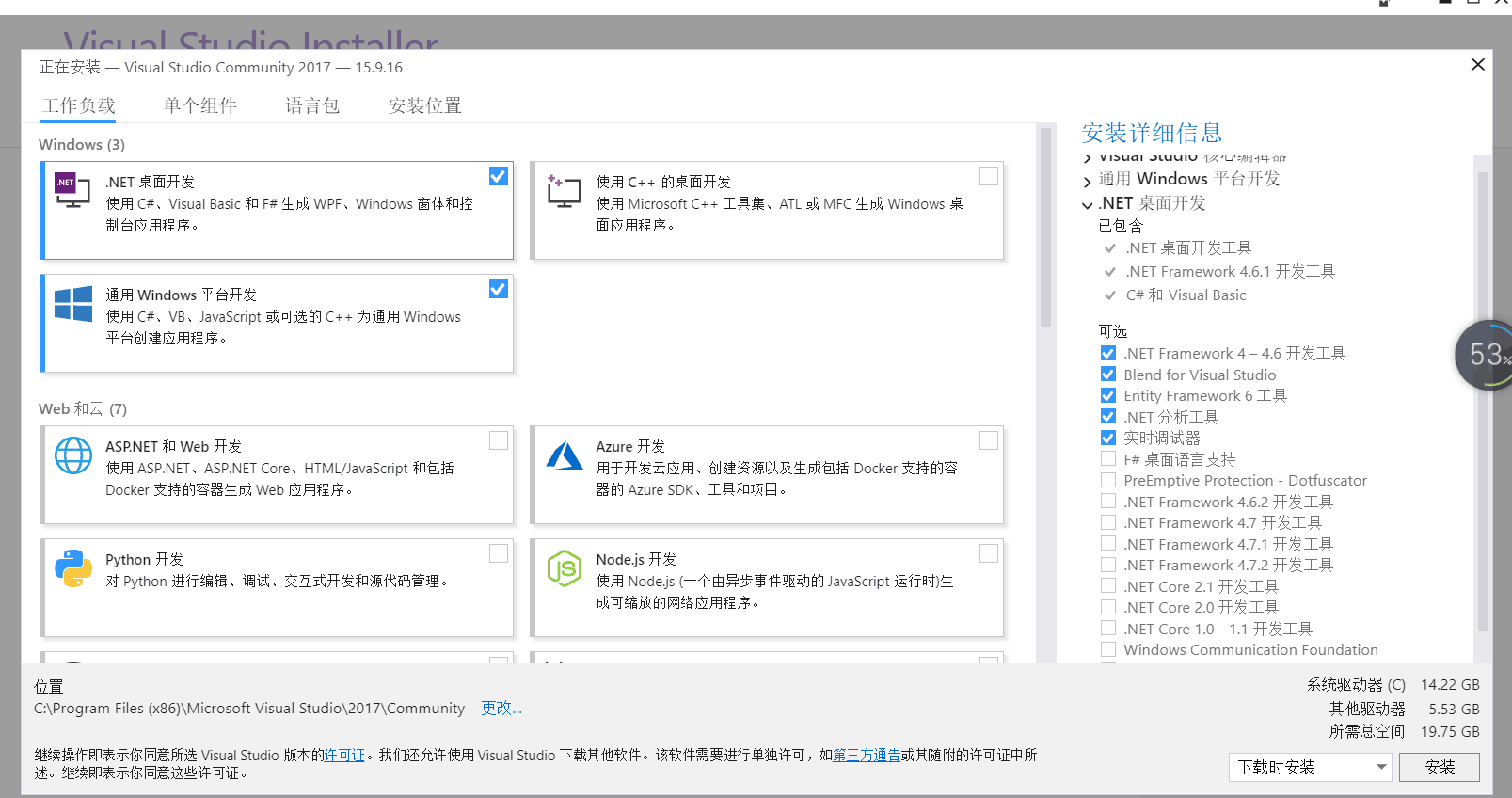Click the 5.53 GB other drives value

point(1454,709)
